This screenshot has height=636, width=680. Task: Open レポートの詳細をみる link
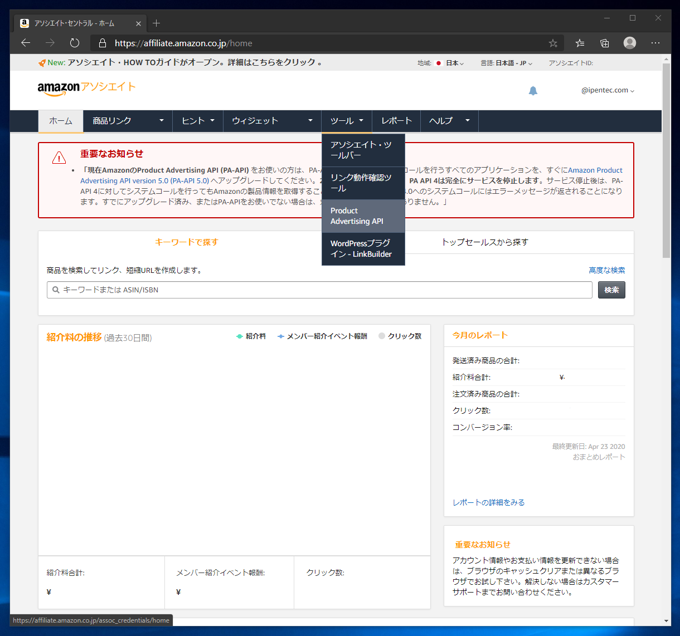488,502
